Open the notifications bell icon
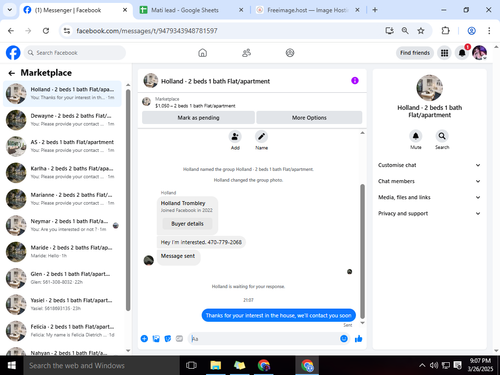Image resolution: width=500 pixels, height=375 pixels. tap(462, 53)
